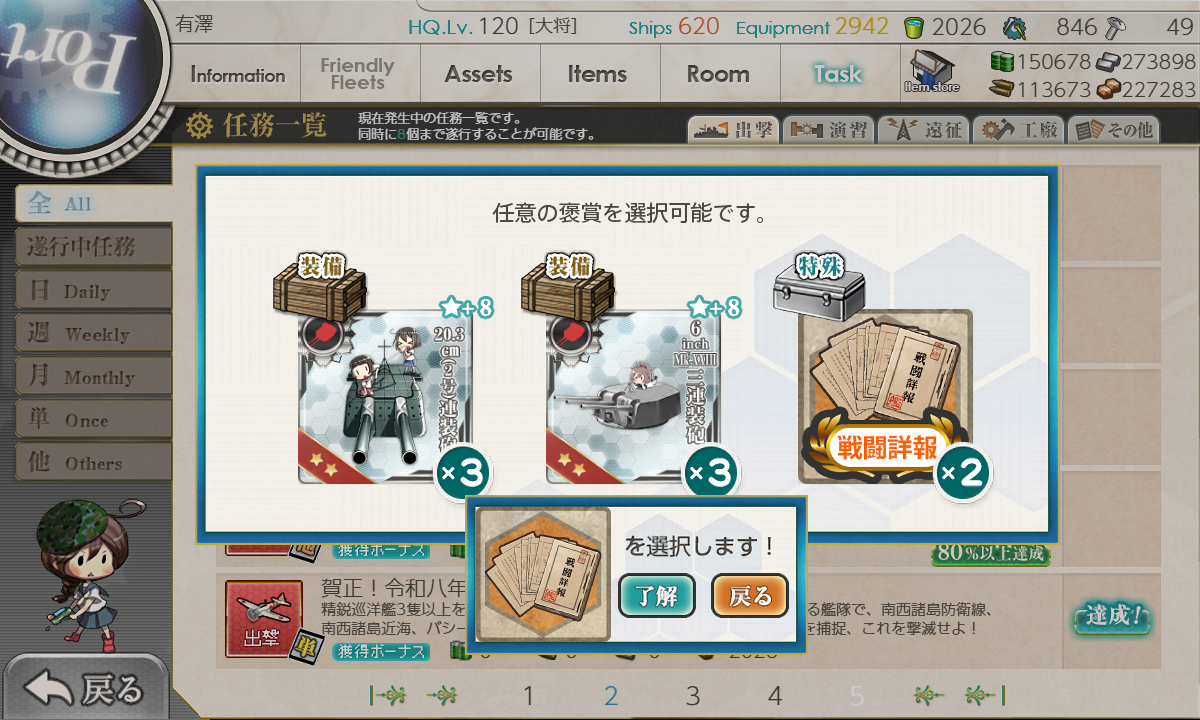Show only 遂行中任務 in-progress quests
The width and height of the screenshot is (1200, 720).
pyautogui.click(x=93, y=246)
